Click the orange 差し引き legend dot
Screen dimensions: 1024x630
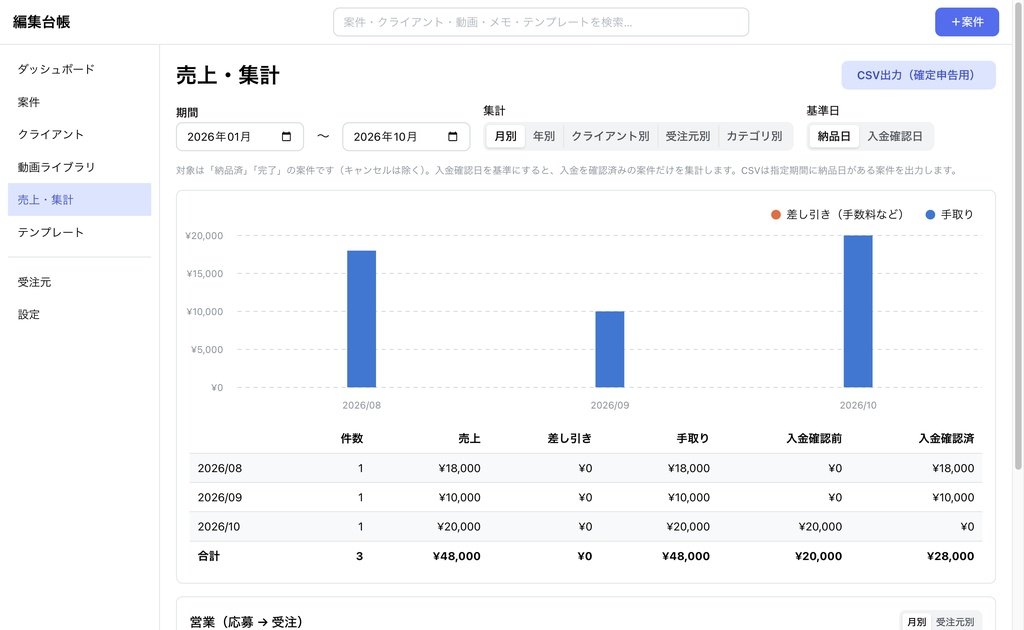[776, 215]
